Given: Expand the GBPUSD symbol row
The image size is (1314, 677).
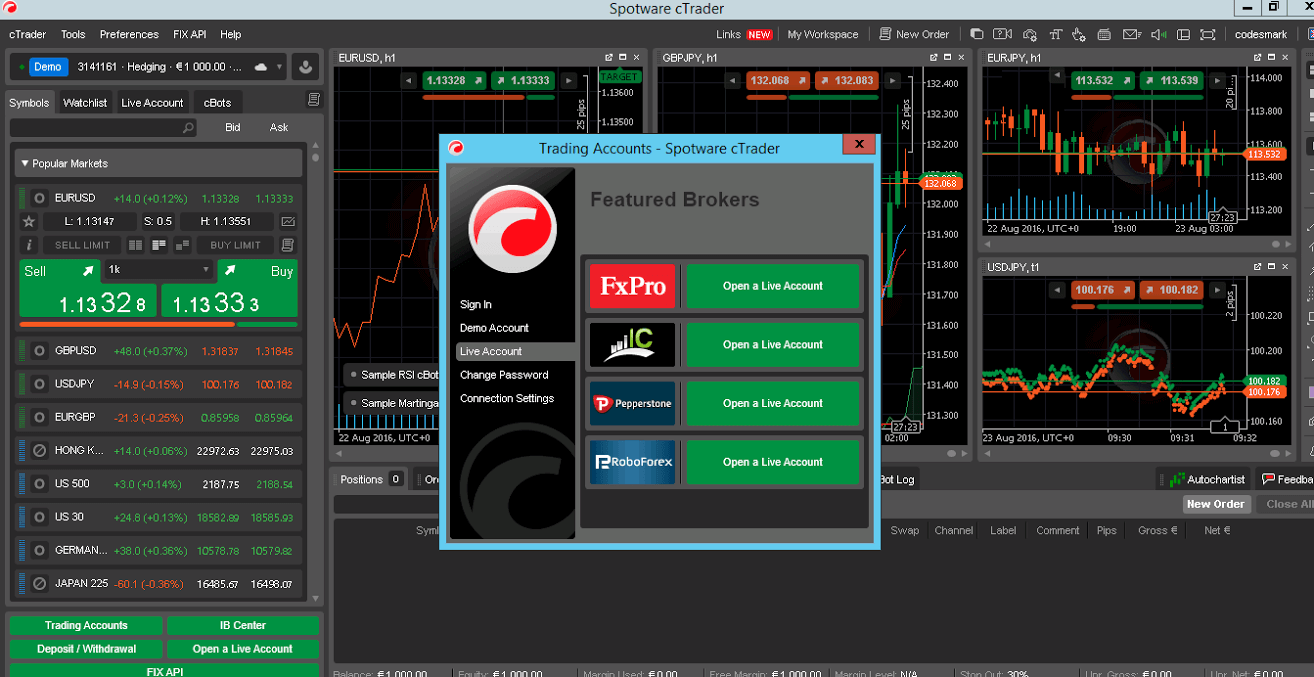Looking at the screenshot, I should pyautogui.click(x=159, y=351).
